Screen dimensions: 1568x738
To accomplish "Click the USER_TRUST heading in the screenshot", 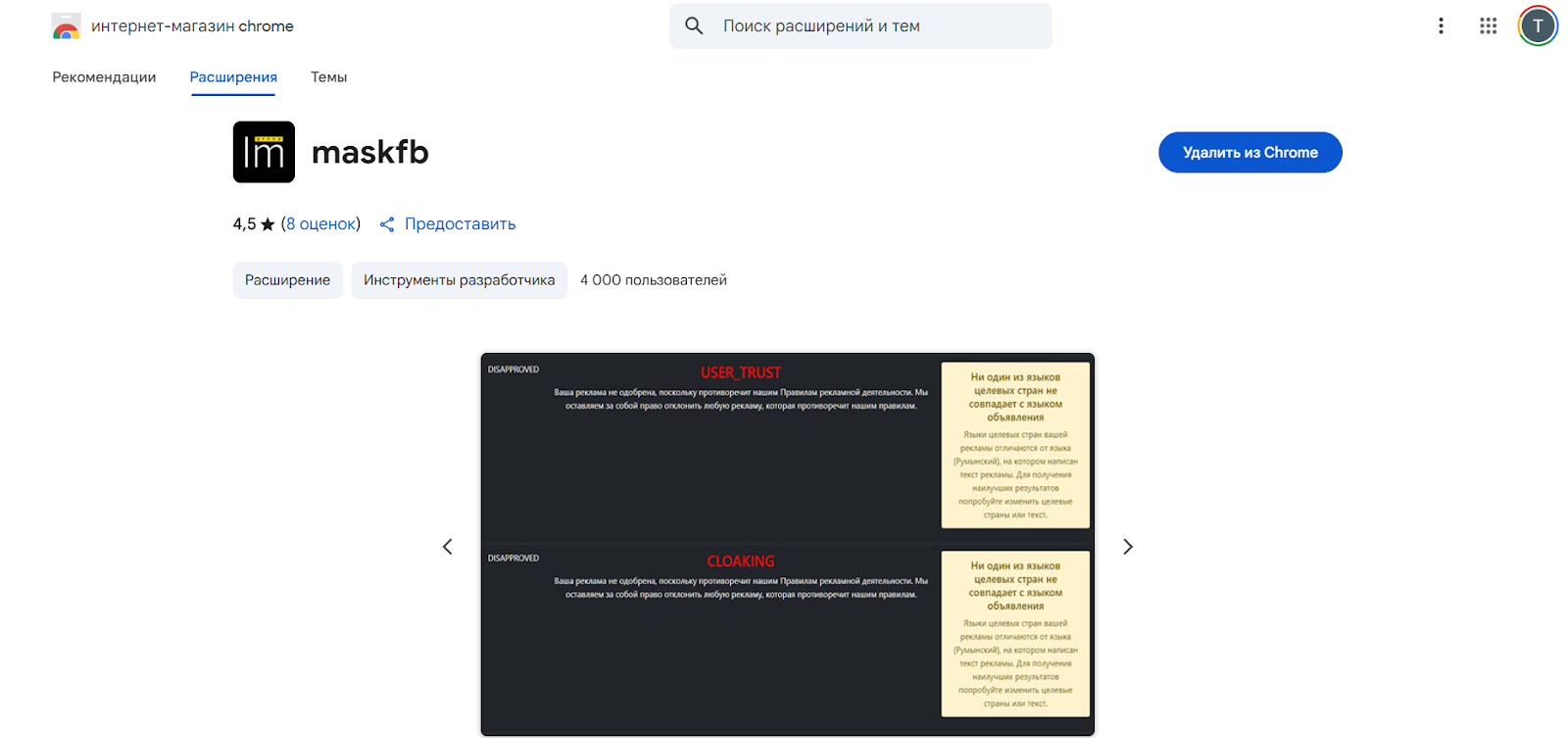I will click(x=741, y=372).
